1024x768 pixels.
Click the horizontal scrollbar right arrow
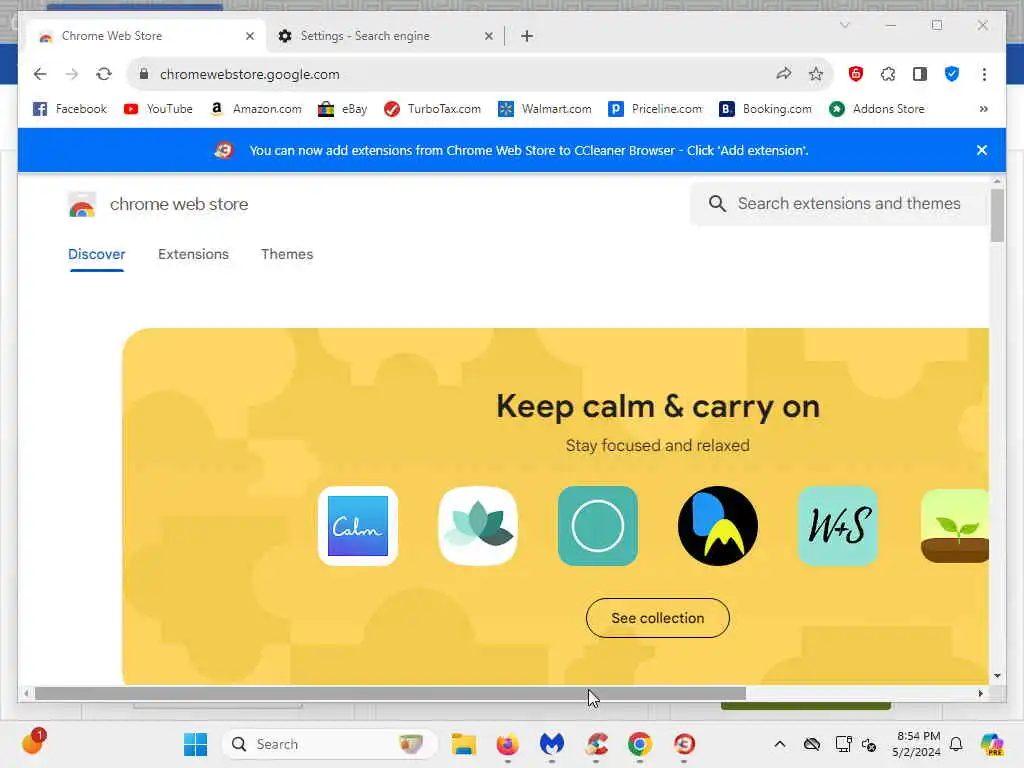pyautogui.click(x=980, y=694)
